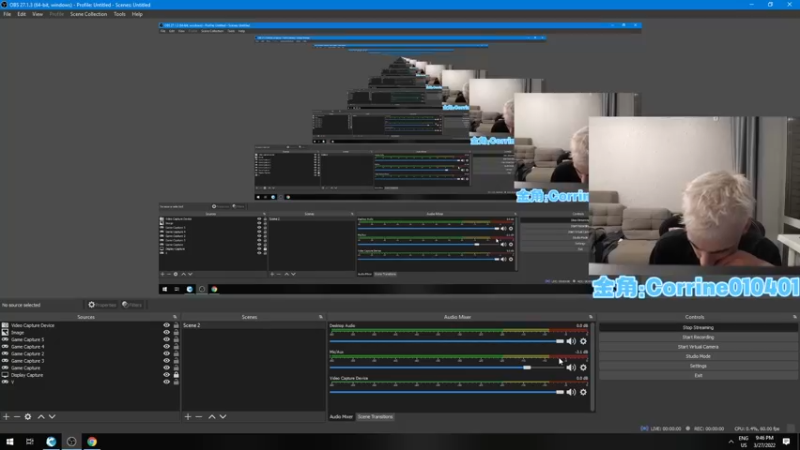Move scene down with the Scenes down arrow

point(223,417)
